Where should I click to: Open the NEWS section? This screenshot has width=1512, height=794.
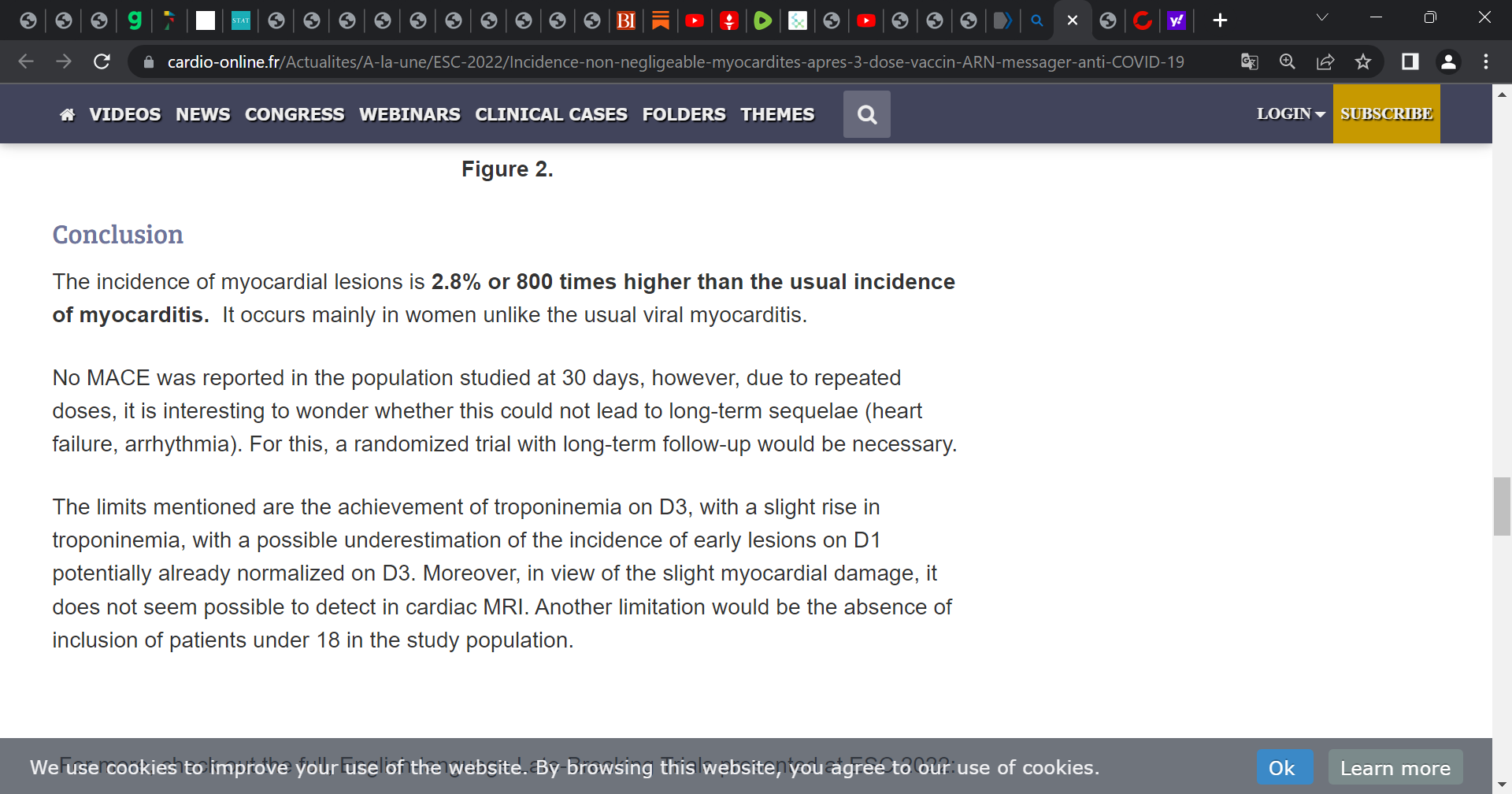(203, 115)
